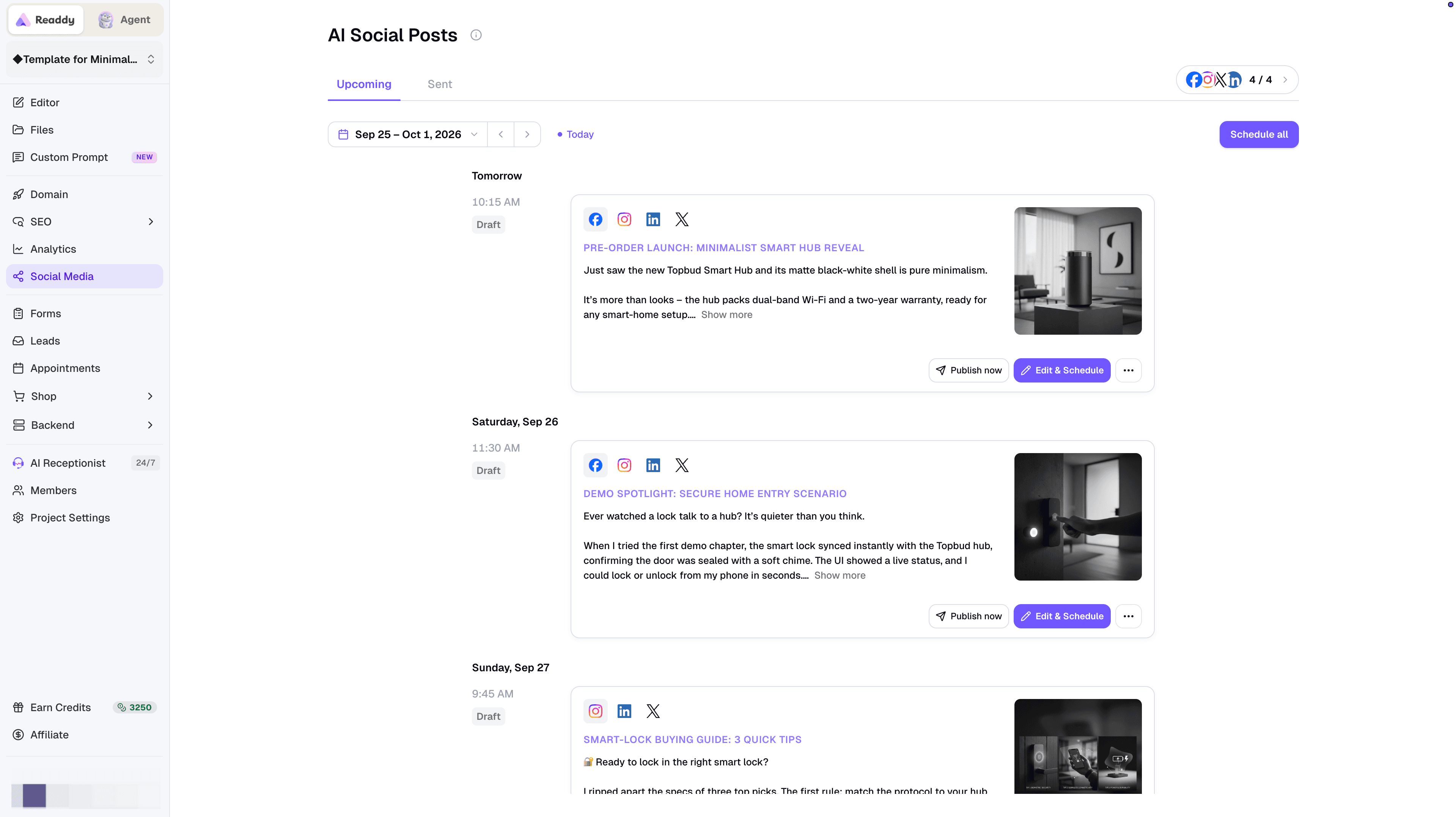Select X icon on Smart-Lock Buying Guide post
This screenshot has width=1456, height=817.
pos(653,711)
